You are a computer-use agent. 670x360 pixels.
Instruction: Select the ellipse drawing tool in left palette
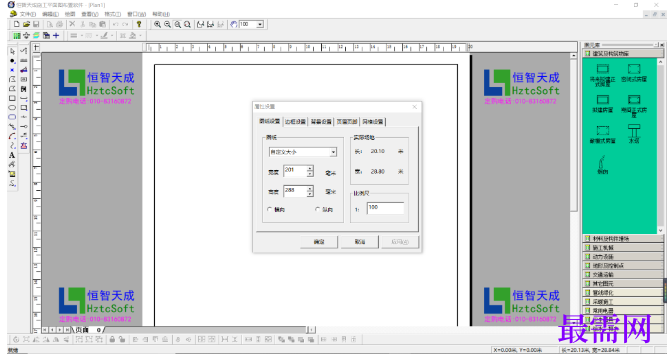[12, 108]
